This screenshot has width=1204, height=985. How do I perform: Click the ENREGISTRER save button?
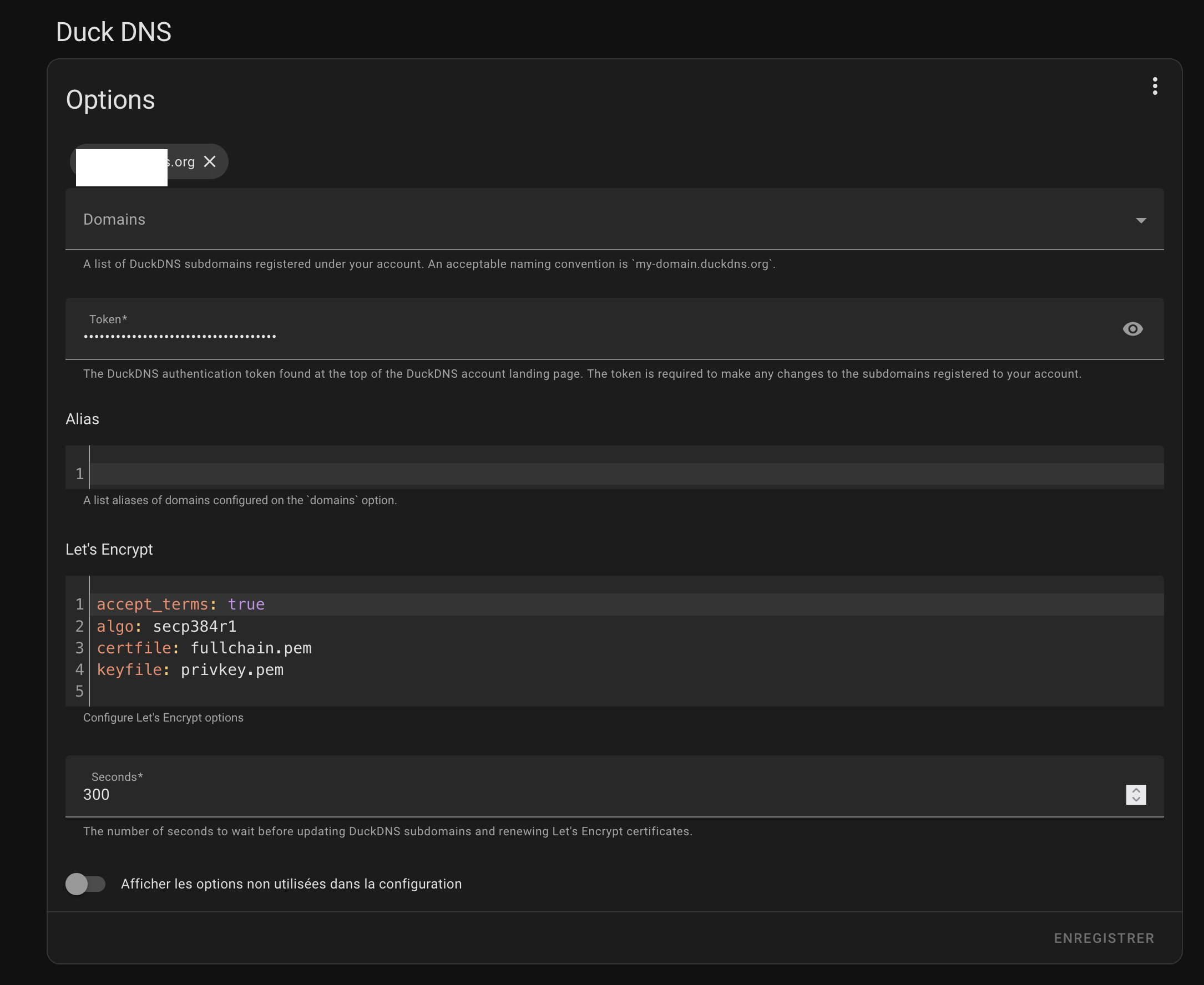[x=1104, y=938]
